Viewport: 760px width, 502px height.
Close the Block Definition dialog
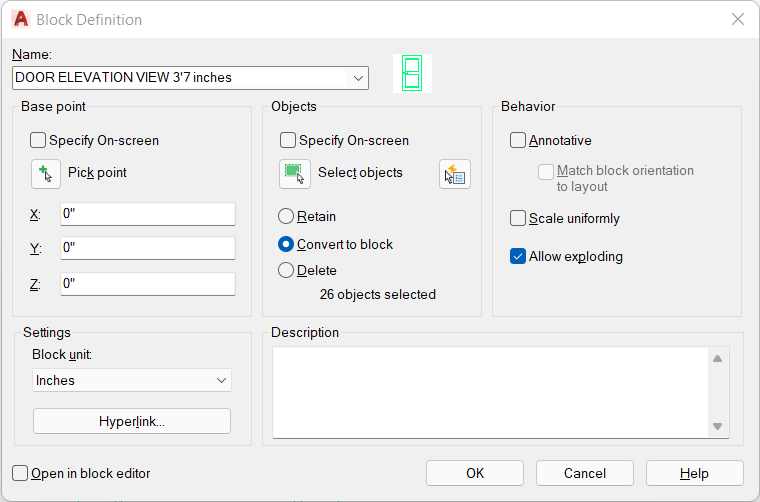click(x=738, y=19)
